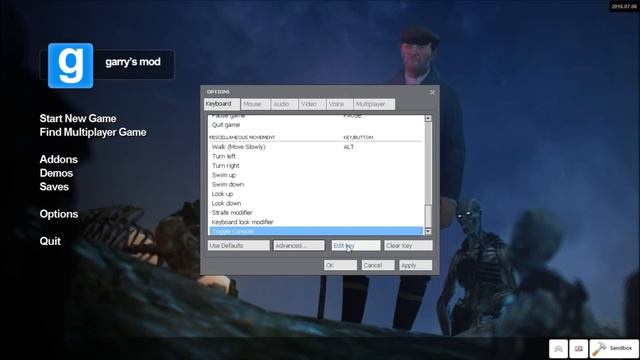Open the language flag selector button
The width and height of the screenshot is (640, 360).
coord(578,349)
